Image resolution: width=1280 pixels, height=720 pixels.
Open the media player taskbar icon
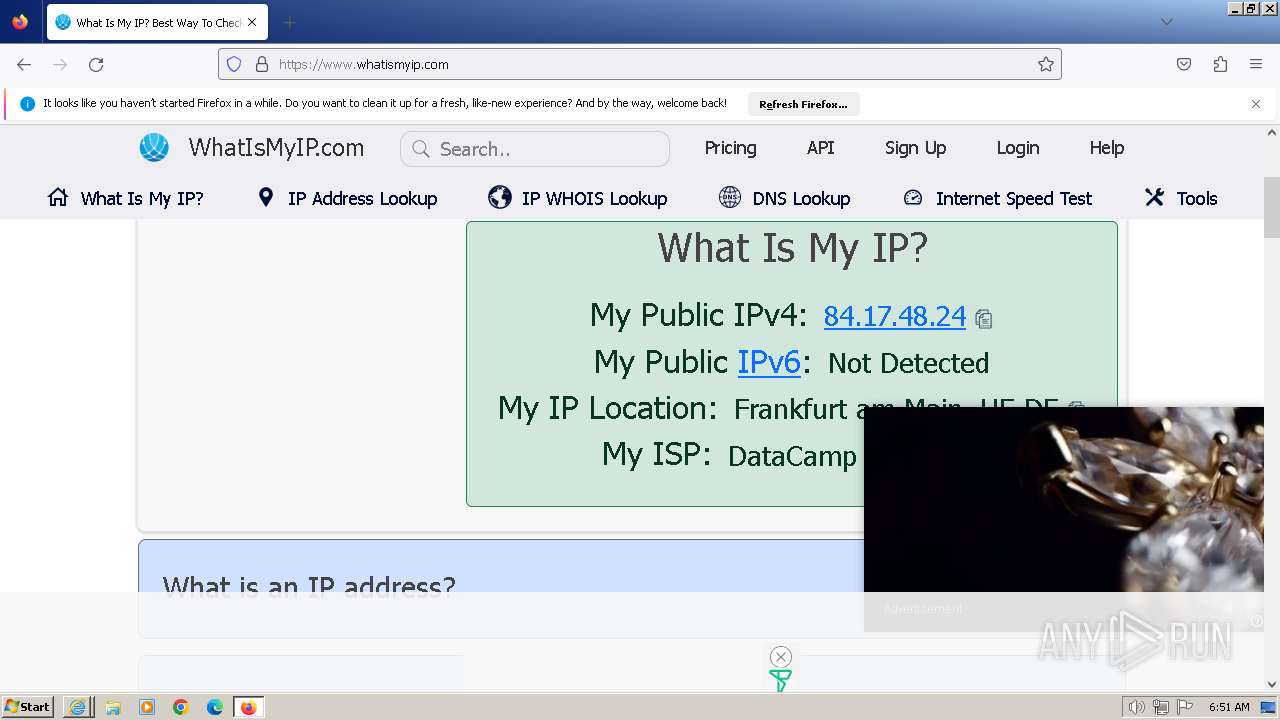[147, 707]
